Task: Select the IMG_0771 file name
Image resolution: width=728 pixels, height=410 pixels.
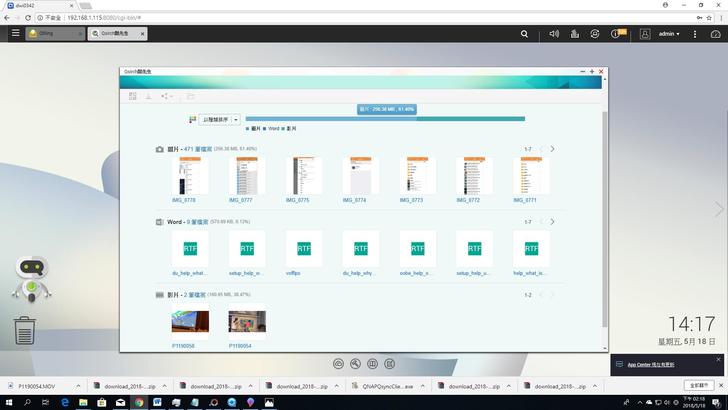Action: [x=525, y=200]
